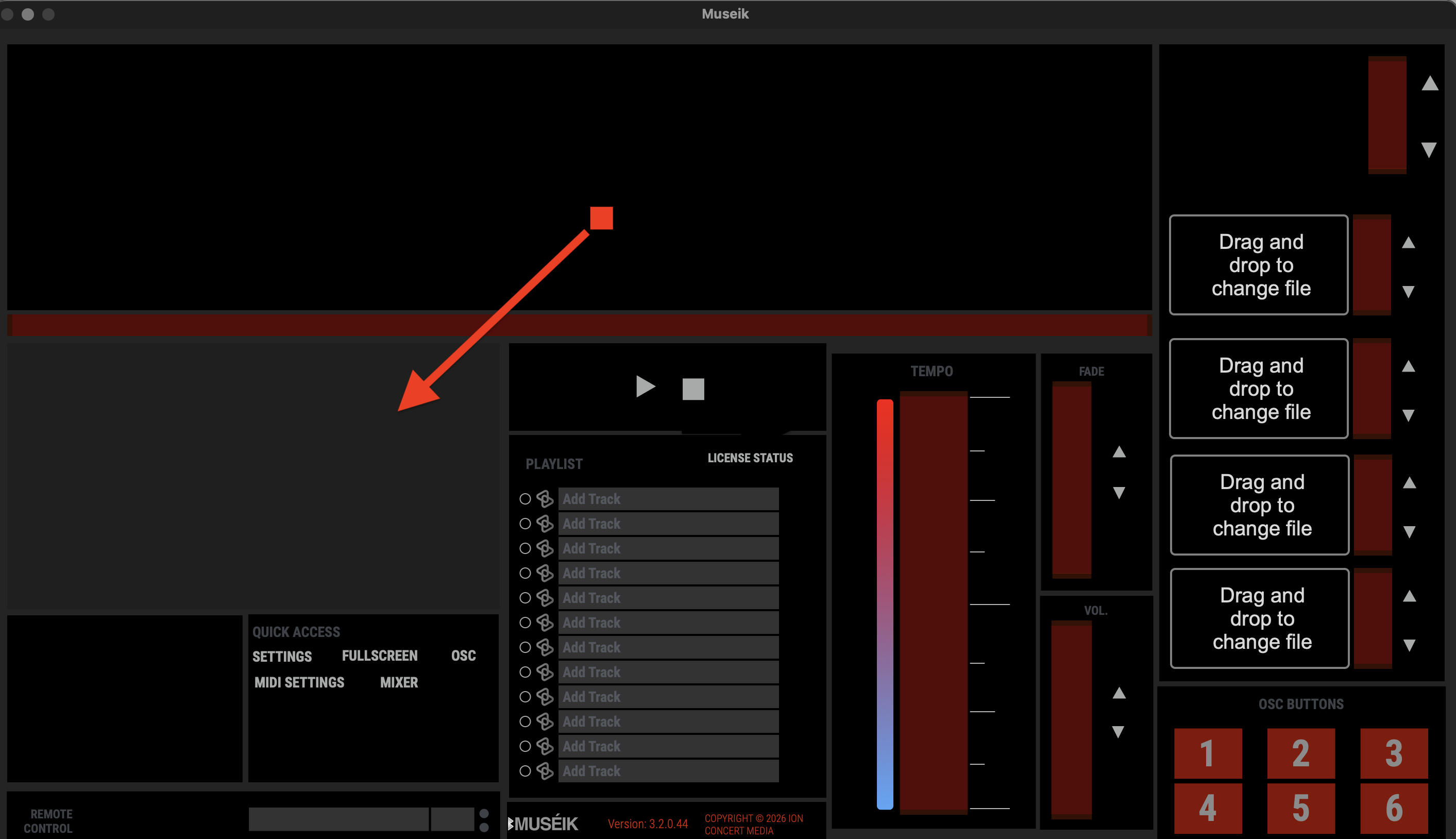Screen dimensions: 1456x839
Task: Click the track logo icon in fourth playlist row
Action: tap(545, 574)
